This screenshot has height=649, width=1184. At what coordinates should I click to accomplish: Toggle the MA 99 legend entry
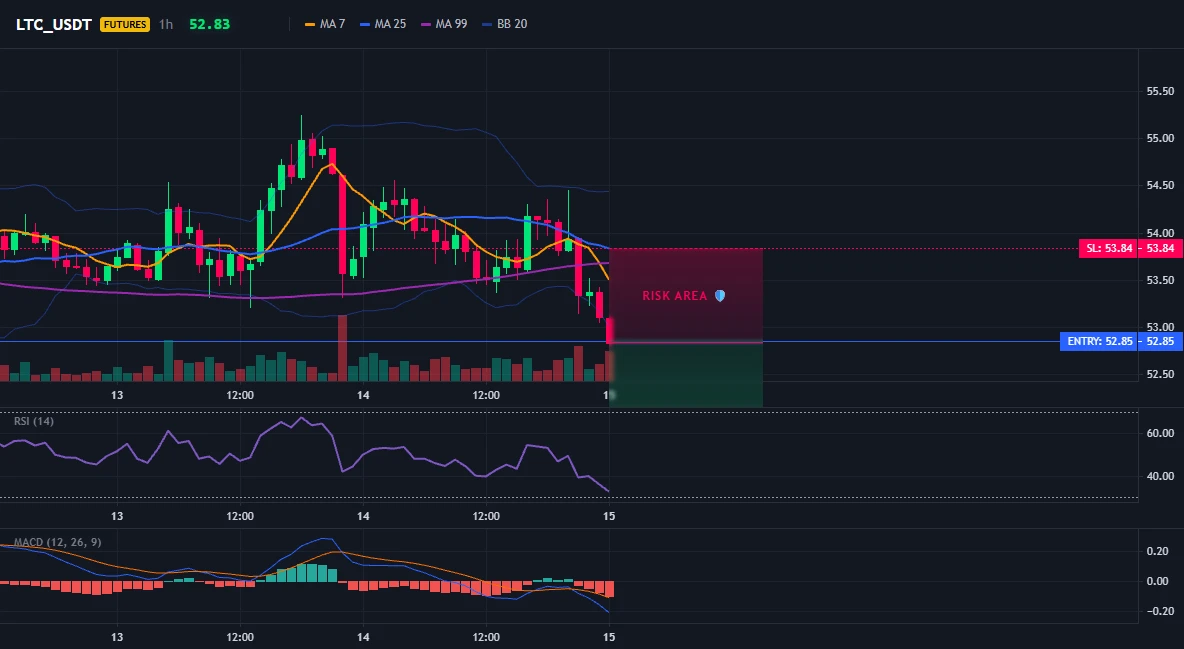click(444, 24)
